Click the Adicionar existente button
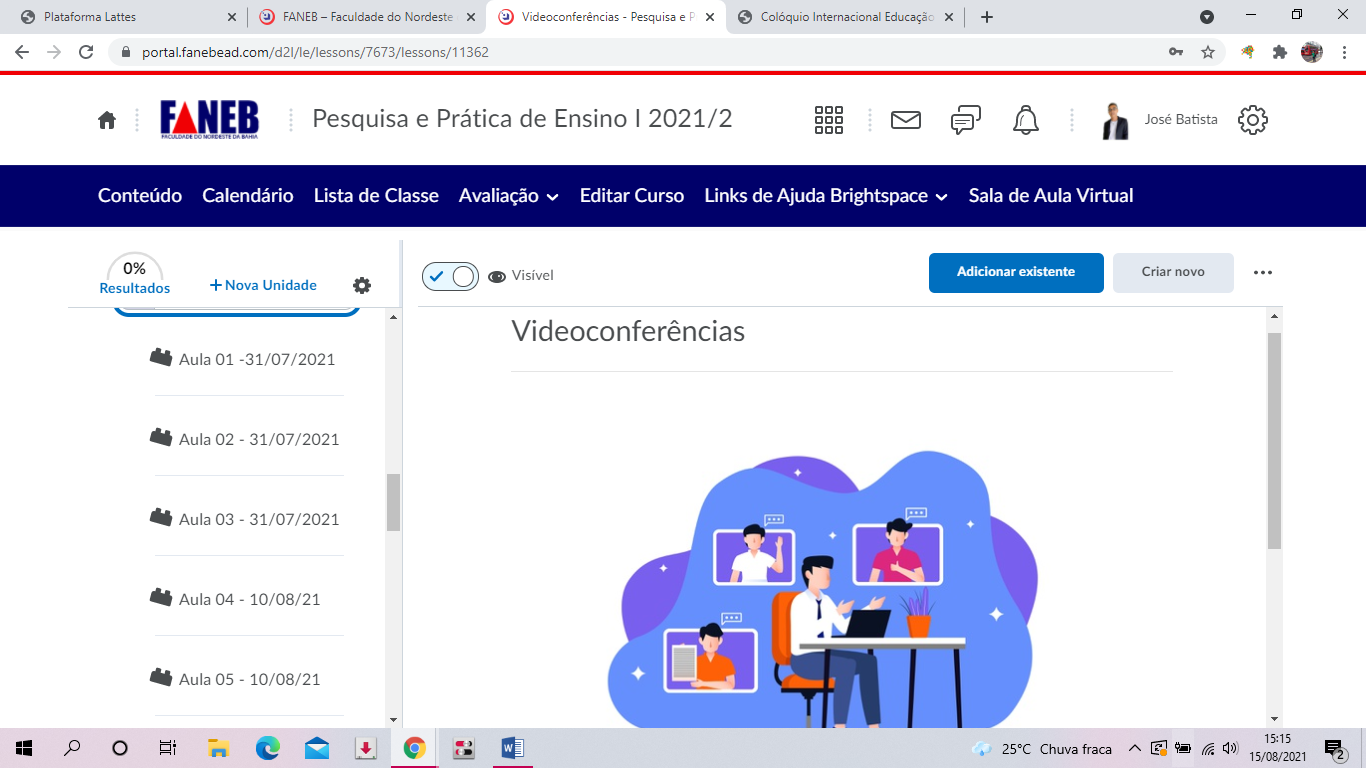The image size is (1366, 768). (1015, 272)
